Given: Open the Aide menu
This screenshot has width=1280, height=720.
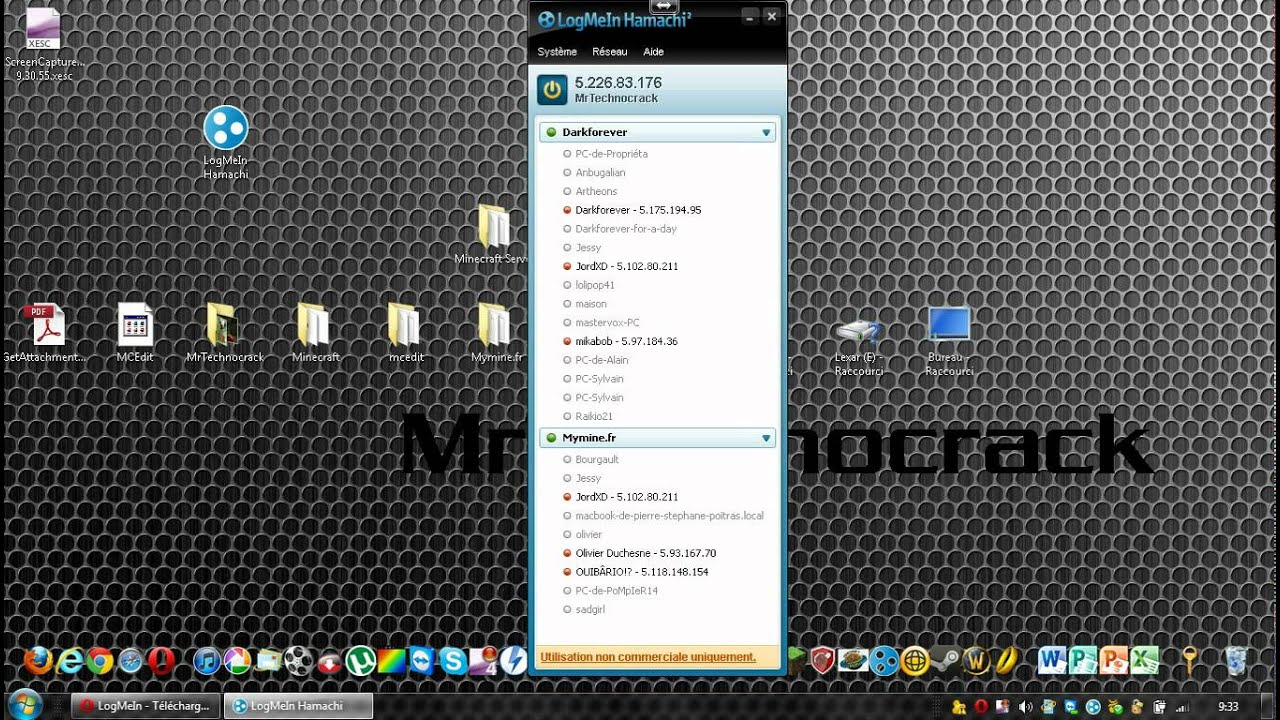Looking at the screenshot, I should click(653, 52).
